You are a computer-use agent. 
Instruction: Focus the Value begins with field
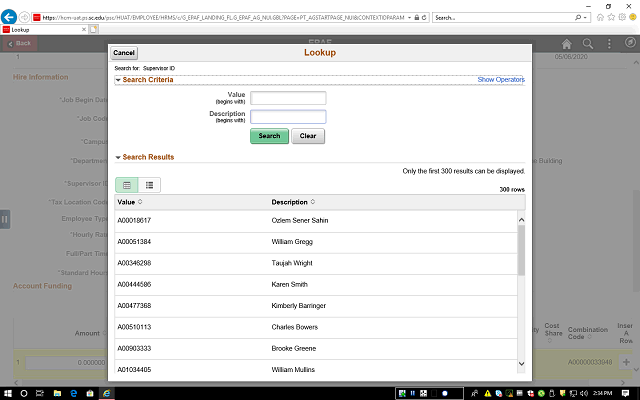click(288, 98)
